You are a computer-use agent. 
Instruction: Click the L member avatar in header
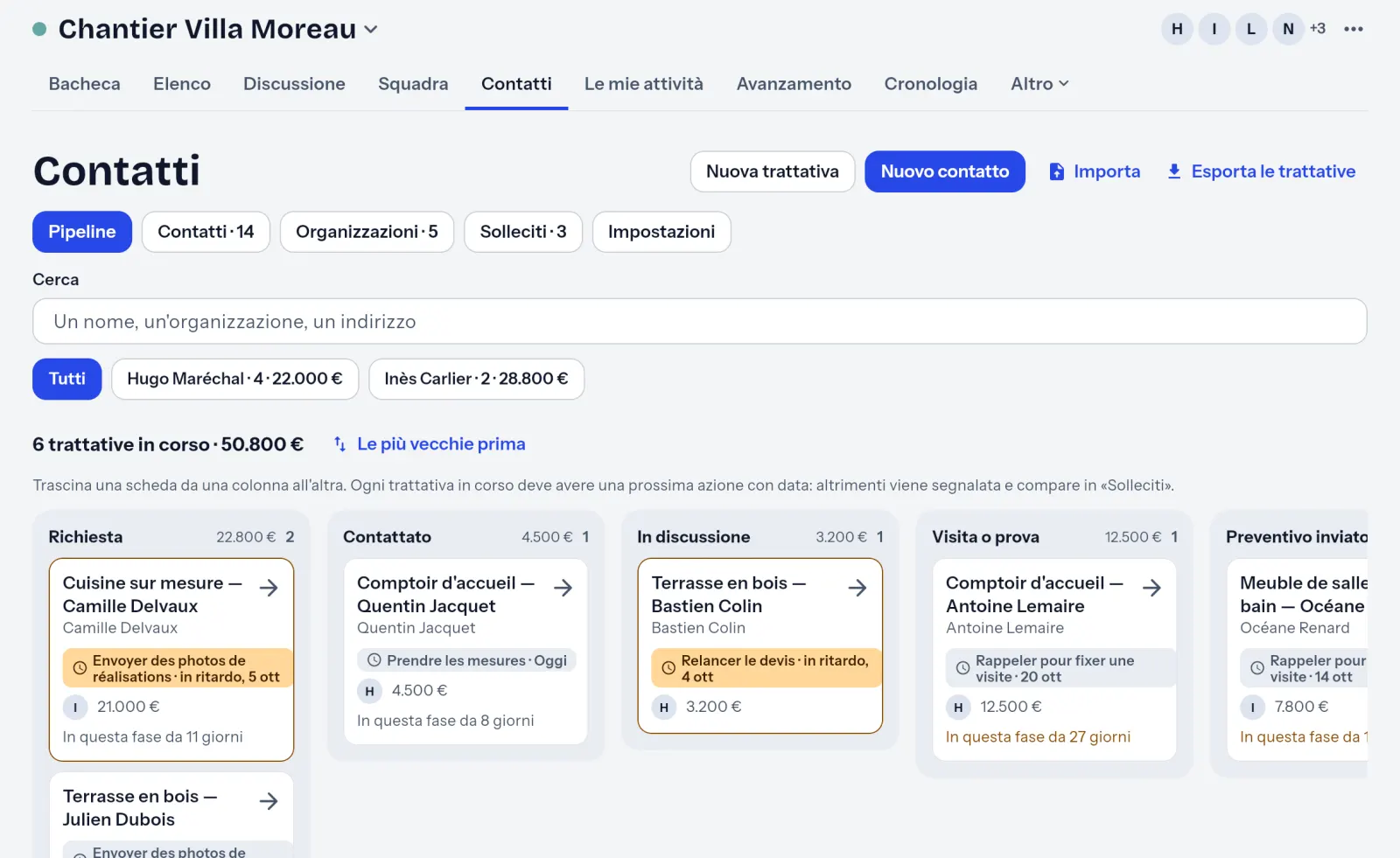click(1251, 29)
